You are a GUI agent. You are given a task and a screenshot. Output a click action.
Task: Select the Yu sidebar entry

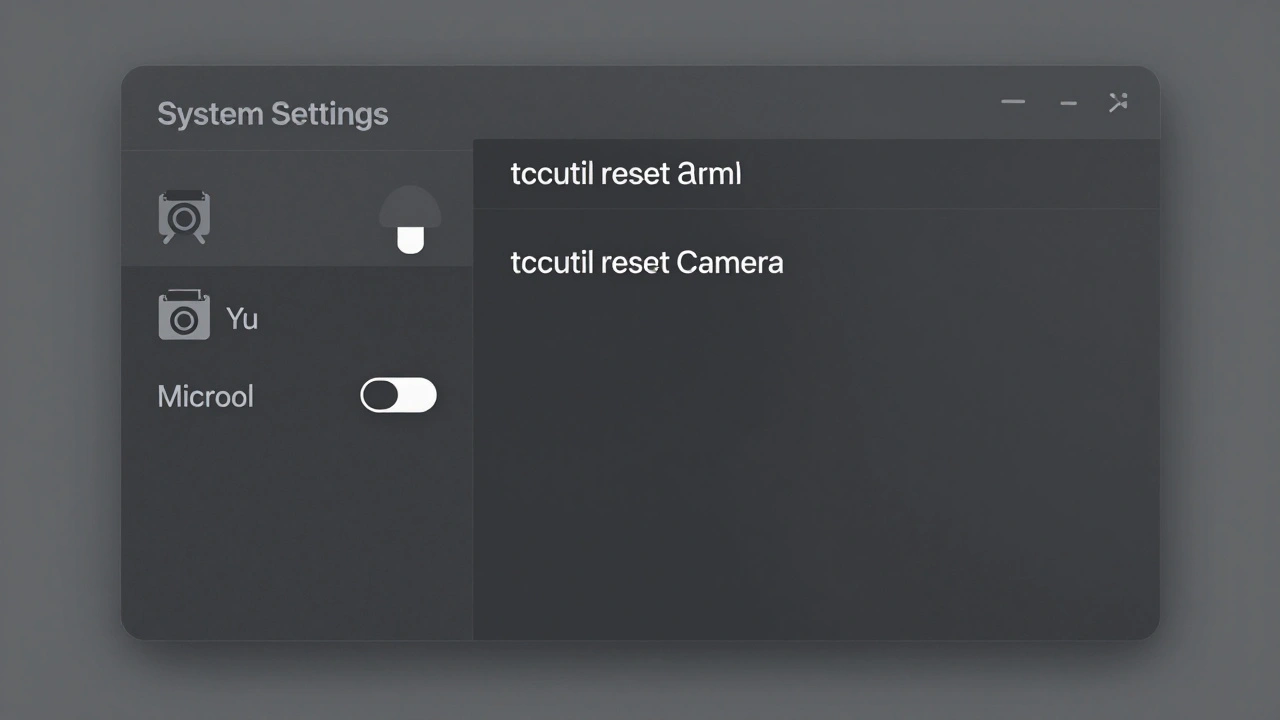(243, 318)
